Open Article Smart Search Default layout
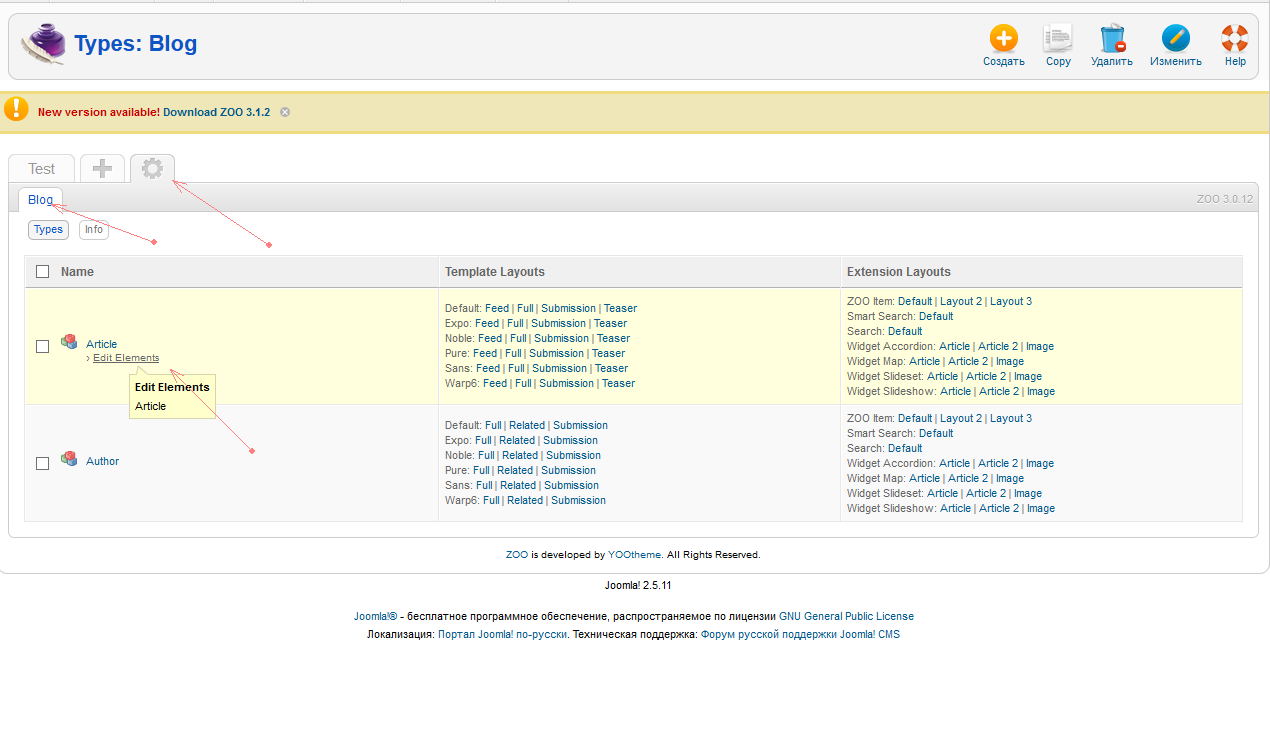The height and width of the screenshot is (740, 1270). click(x=936, y=316)
